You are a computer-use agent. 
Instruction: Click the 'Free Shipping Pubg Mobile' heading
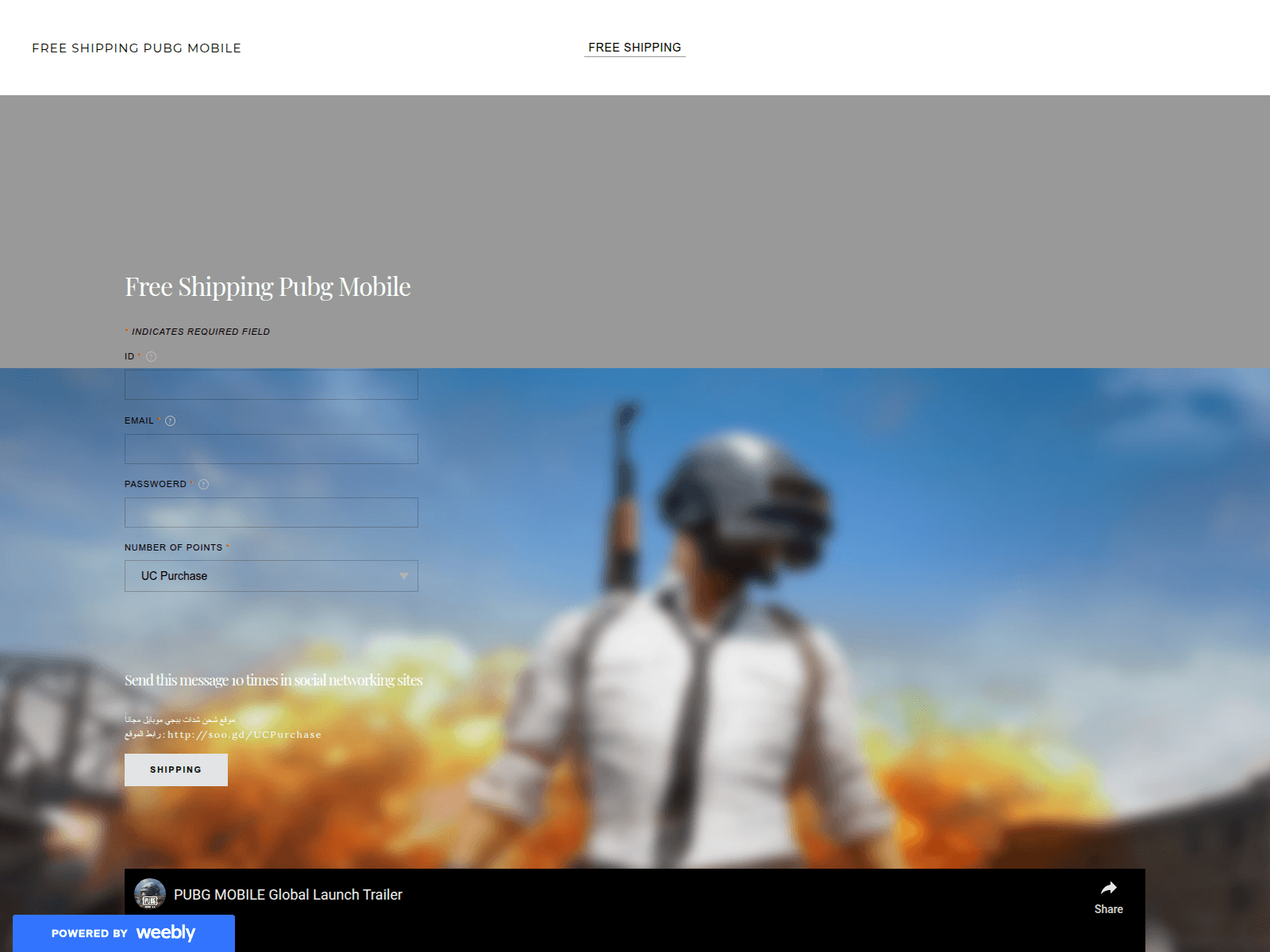[267, 287]
